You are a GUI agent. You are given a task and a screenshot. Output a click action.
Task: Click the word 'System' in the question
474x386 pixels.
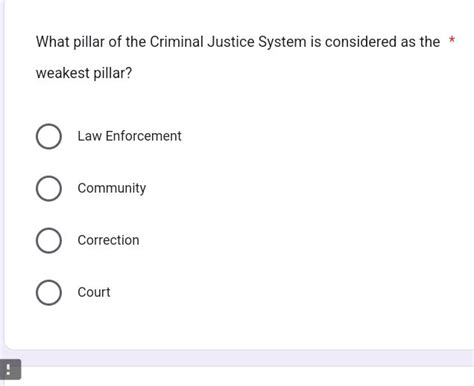coord(282,42)
